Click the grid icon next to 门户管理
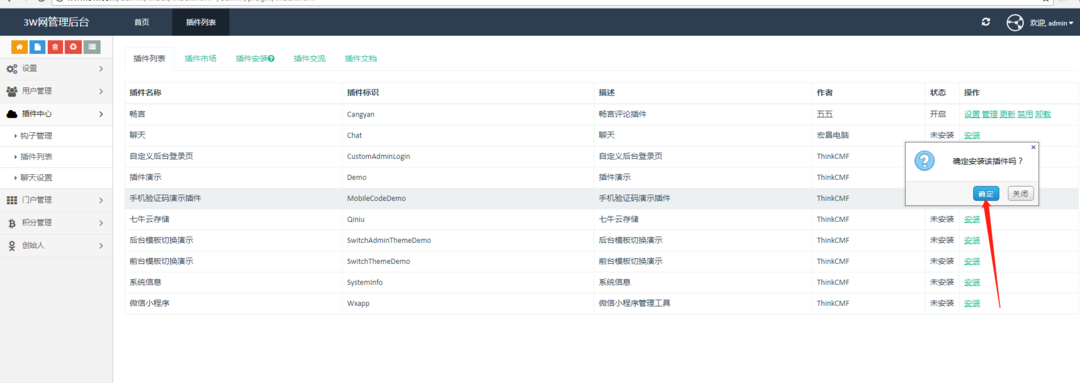1080x383 pixels. click(12, 200)
